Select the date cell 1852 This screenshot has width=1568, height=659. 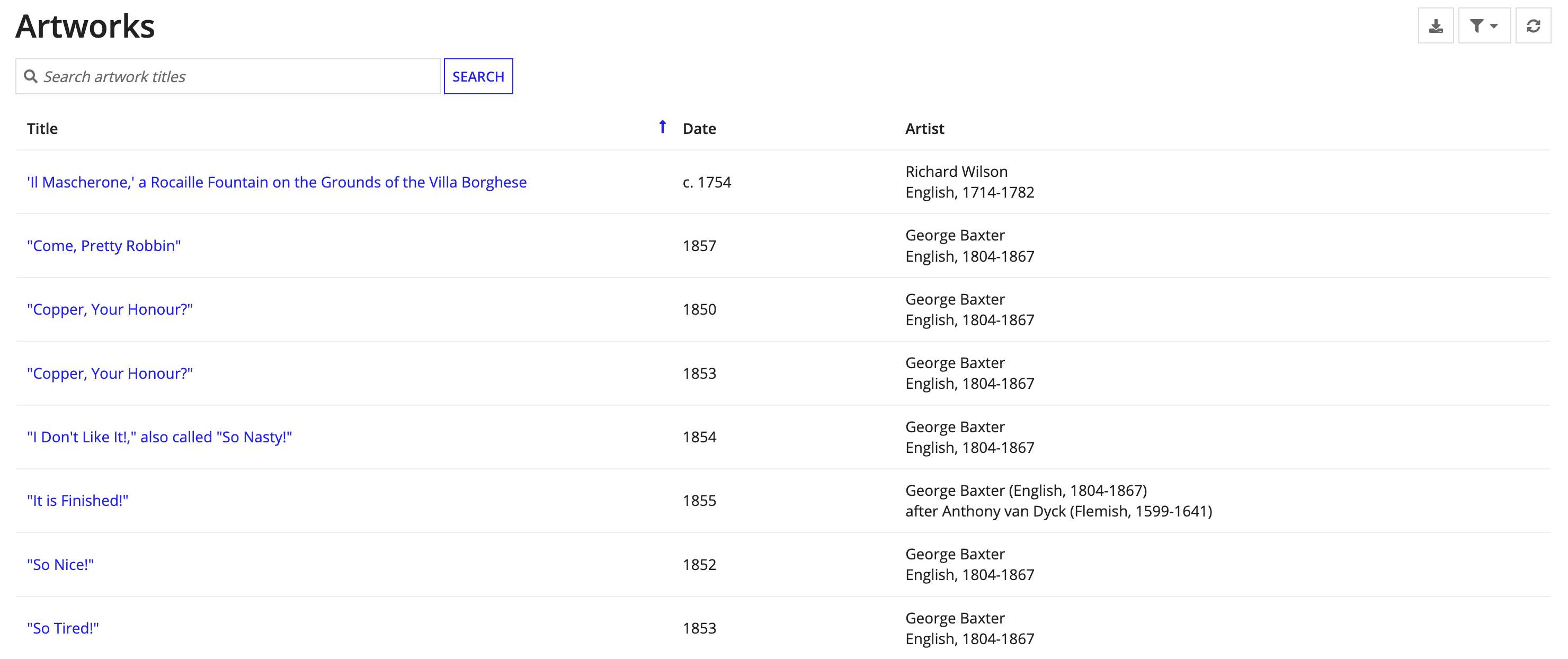(x=699, y=564)
